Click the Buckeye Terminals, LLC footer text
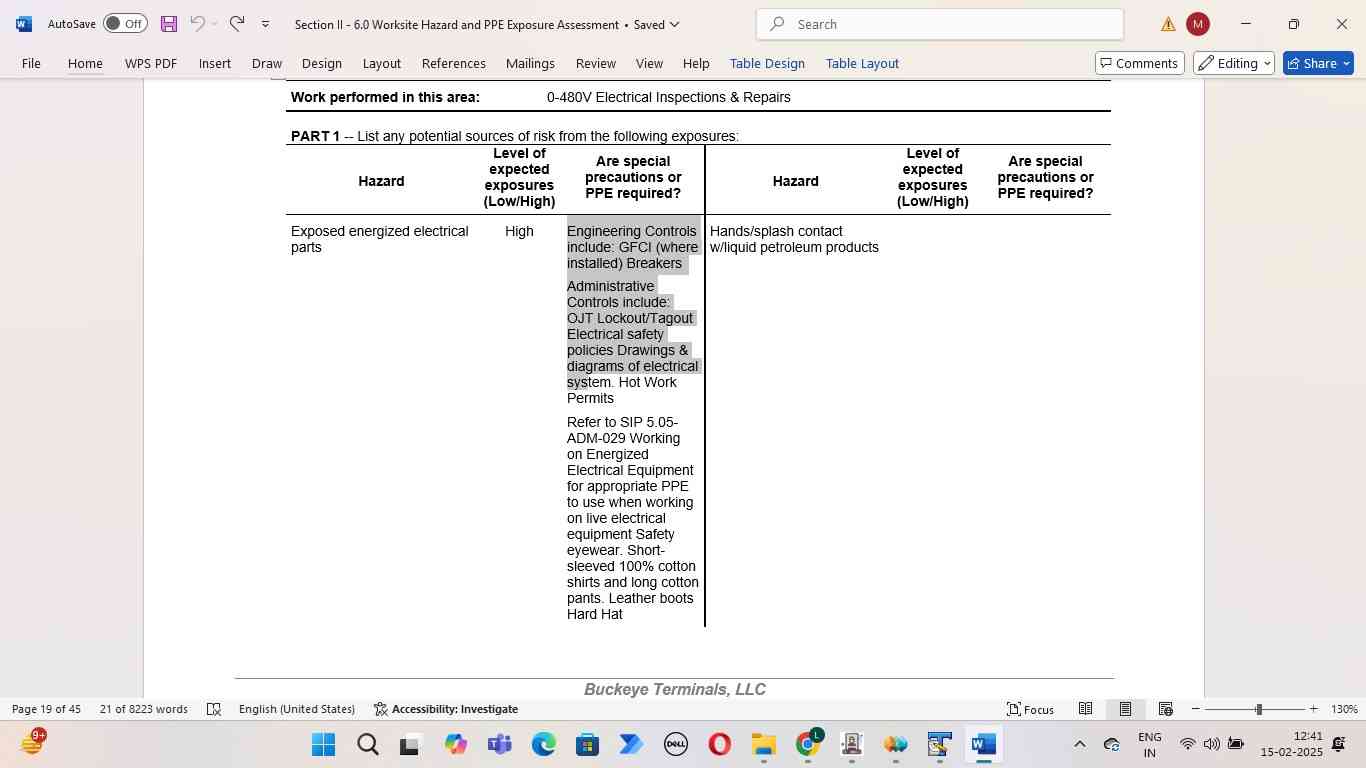Image resolution: width=1366 pixels, height=768 pixels. click(675, 689)
